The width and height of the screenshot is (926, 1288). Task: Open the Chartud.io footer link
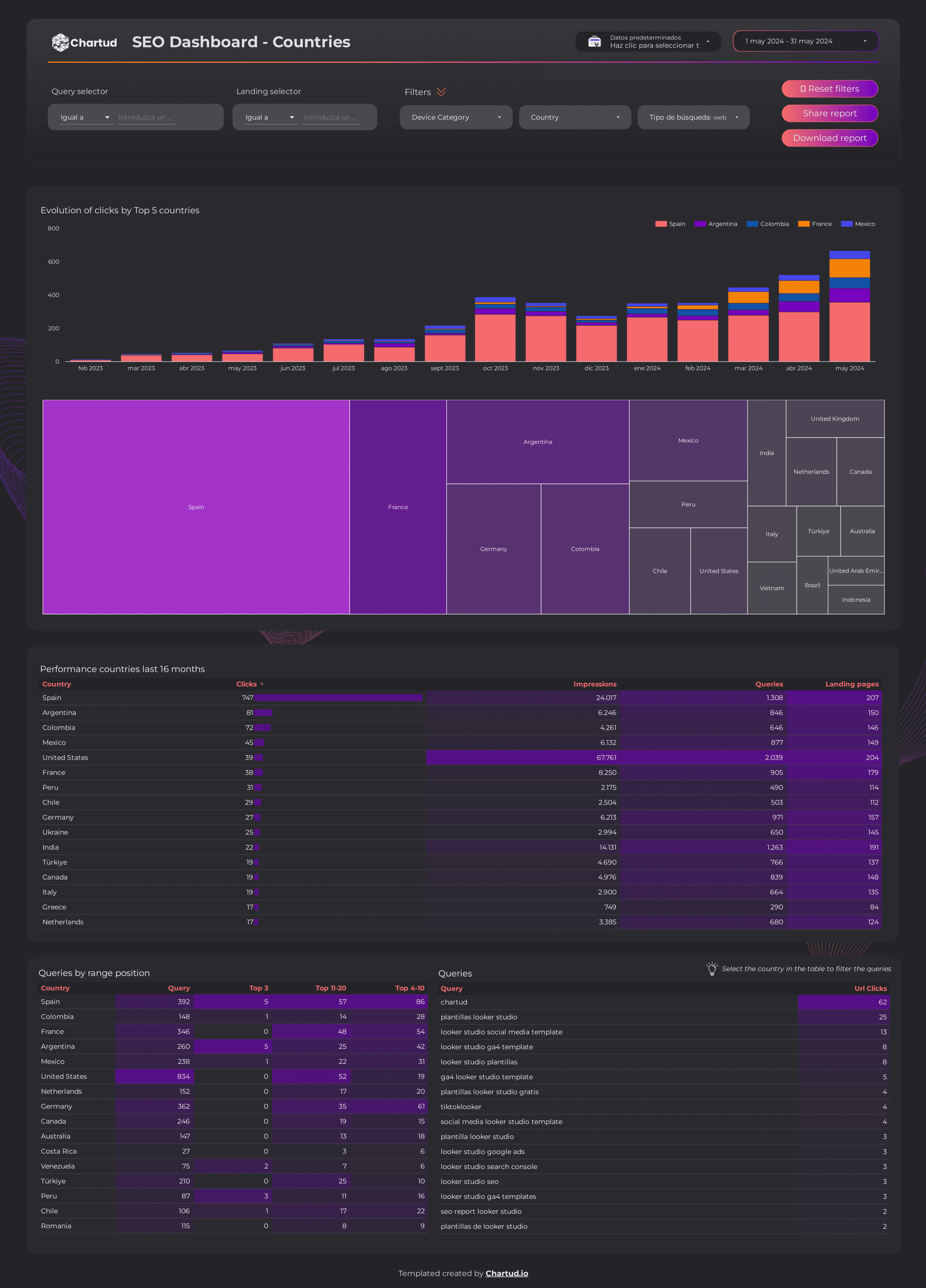pos(506,1273)
